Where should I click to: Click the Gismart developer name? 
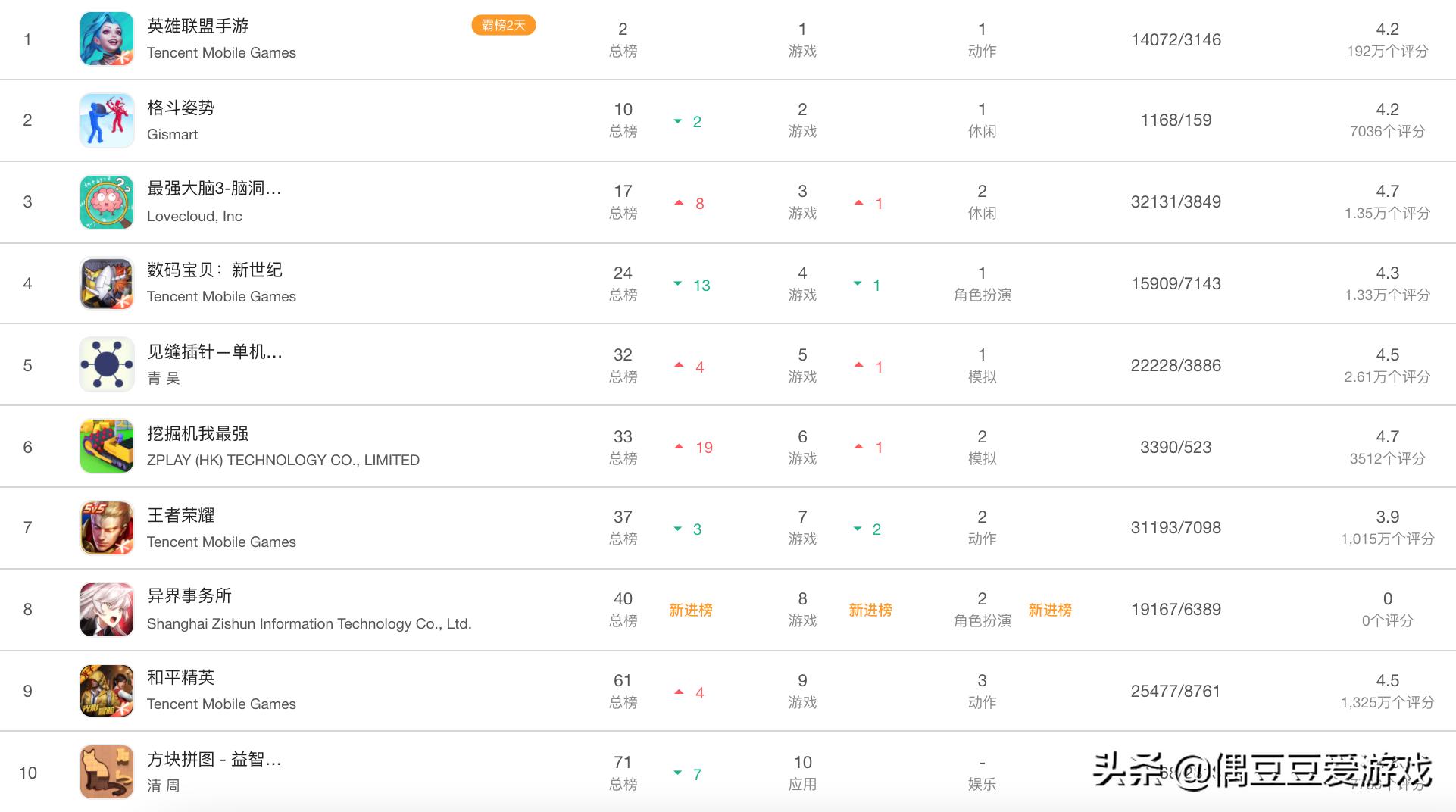point(172,135)
